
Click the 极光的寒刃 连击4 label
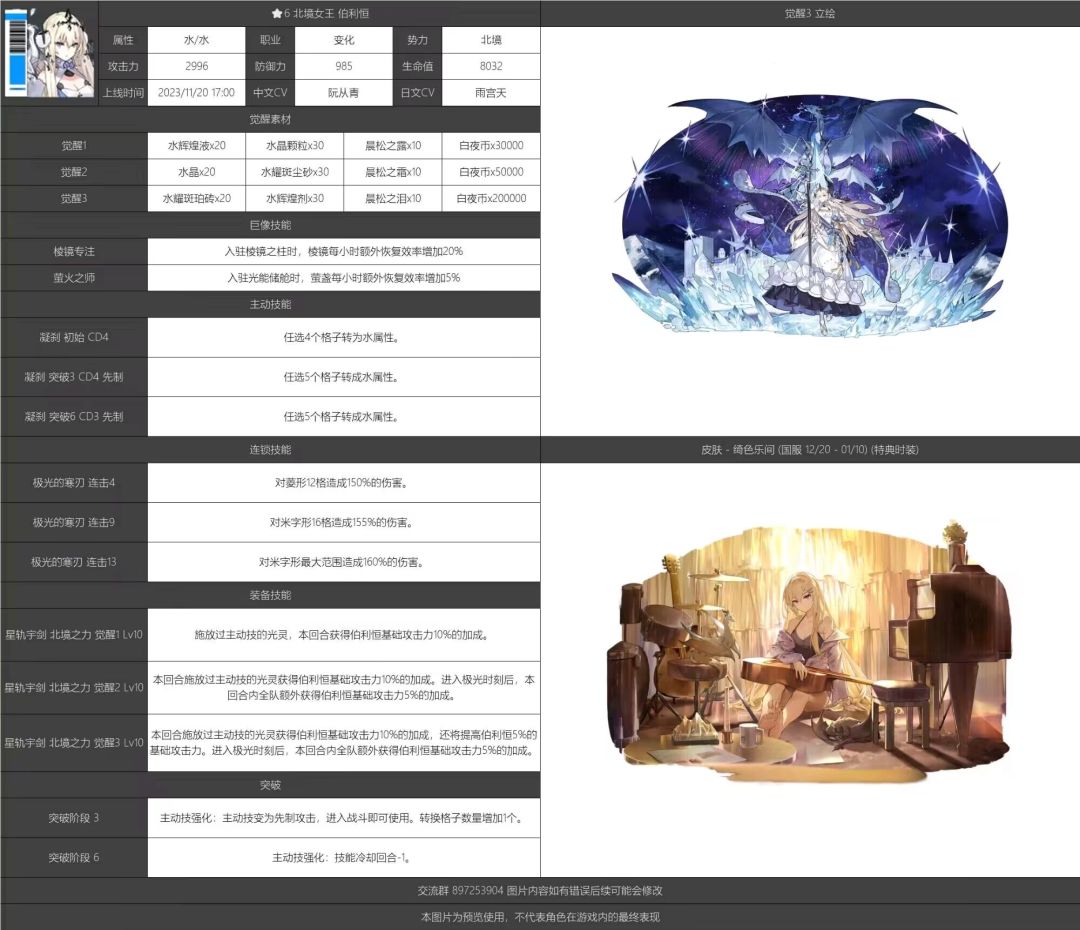click(74, 482)
